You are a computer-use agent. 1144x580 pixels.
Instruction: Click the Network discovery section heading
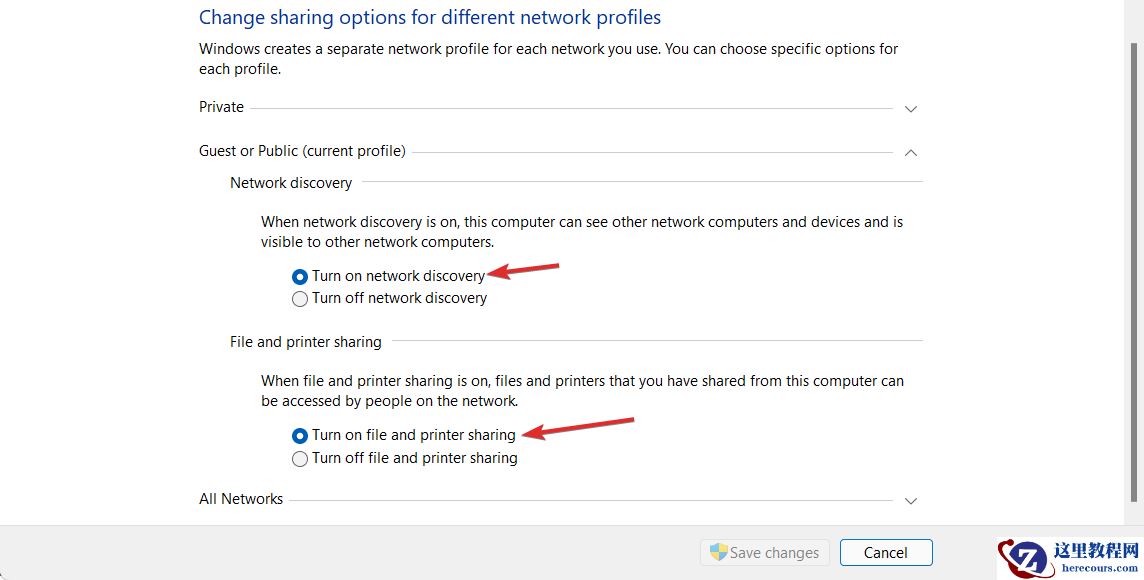(x=291, y=183)
